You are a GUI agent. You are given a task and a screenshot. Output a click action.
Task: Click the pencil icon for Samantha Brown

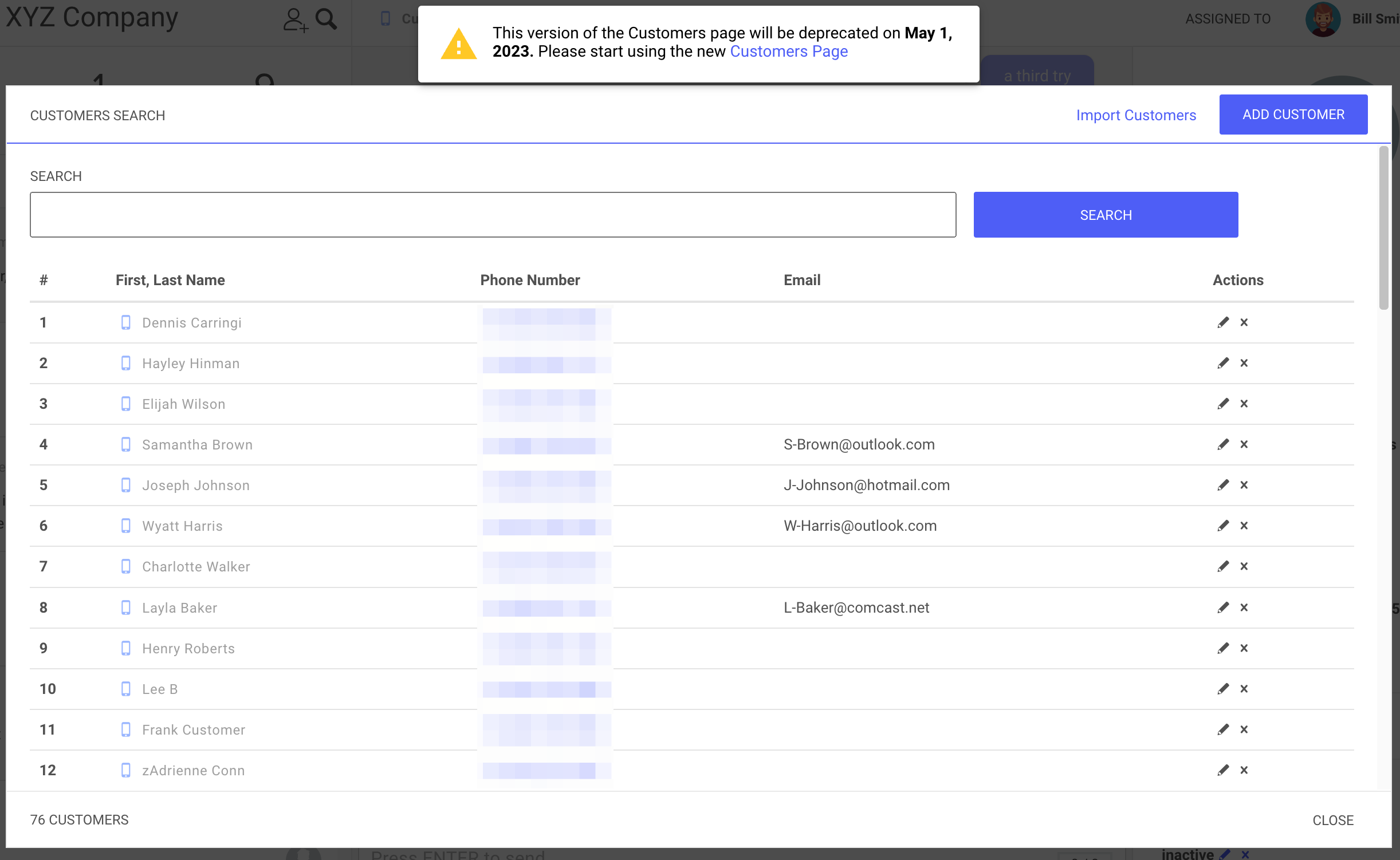click(x=1223, y=444)
